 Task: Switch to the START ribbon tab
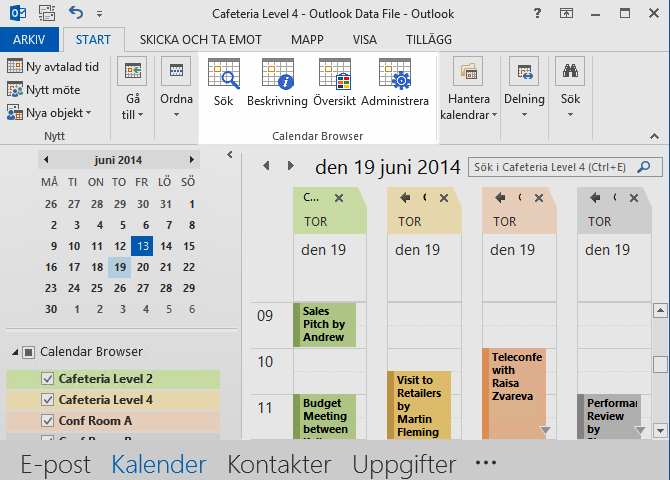tap(93, 40)
